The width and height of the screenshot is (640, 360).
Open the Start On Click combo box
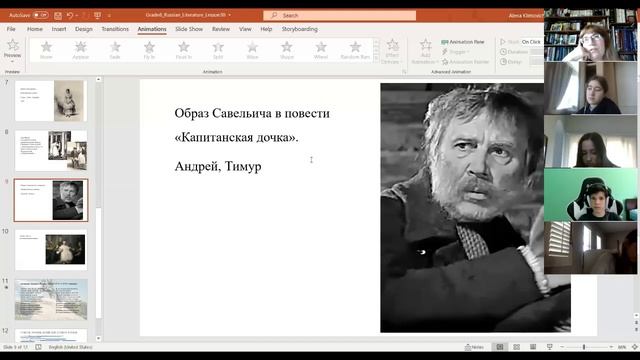(x=532, y=42)
